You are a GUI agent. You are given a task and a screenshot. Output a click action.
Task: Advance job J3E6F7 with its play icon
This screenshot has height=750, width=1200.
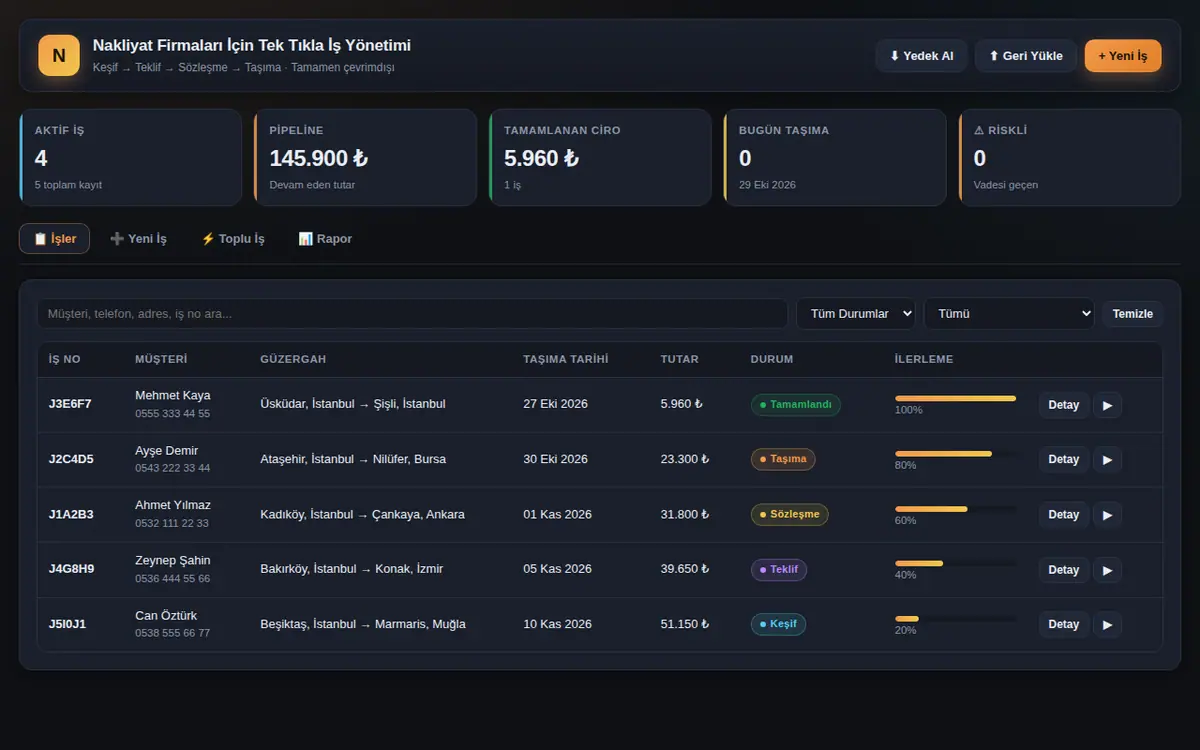point(1107,405)
